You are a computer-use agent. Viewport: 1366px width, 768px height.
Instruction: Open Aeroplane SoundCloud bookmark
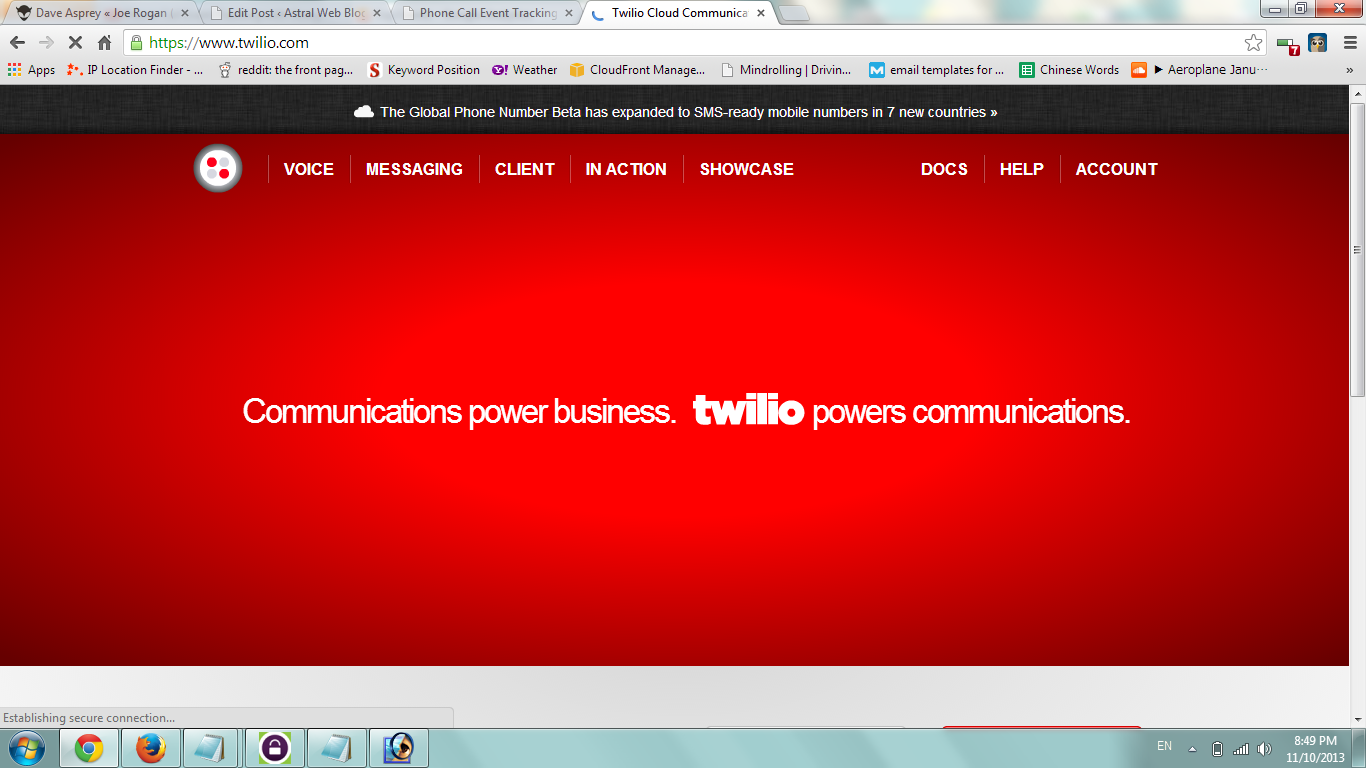pyautogui.click(x=1199, y=70)
